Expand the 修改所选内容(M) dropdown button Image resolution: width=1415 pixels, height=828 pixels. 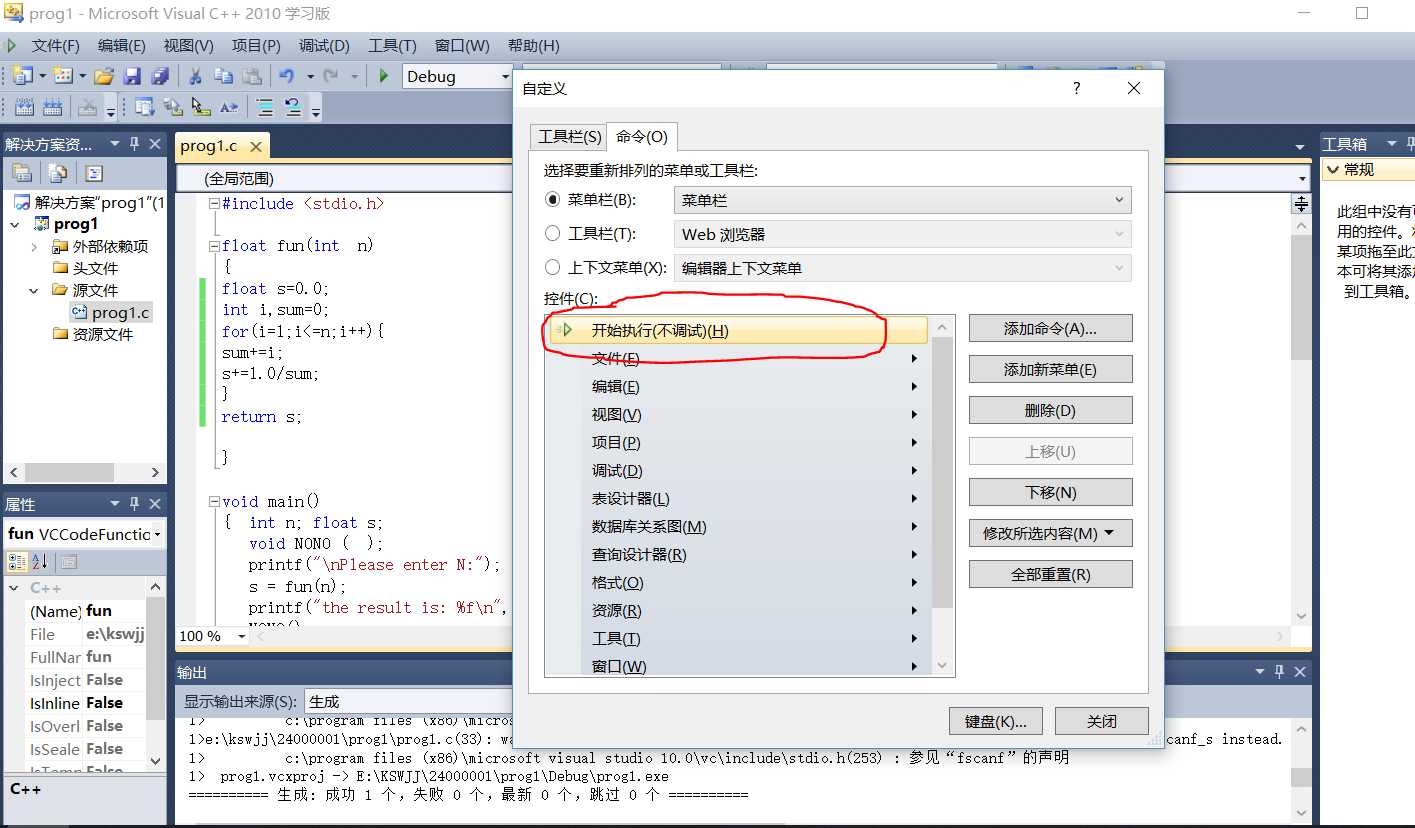(1050, 533)
